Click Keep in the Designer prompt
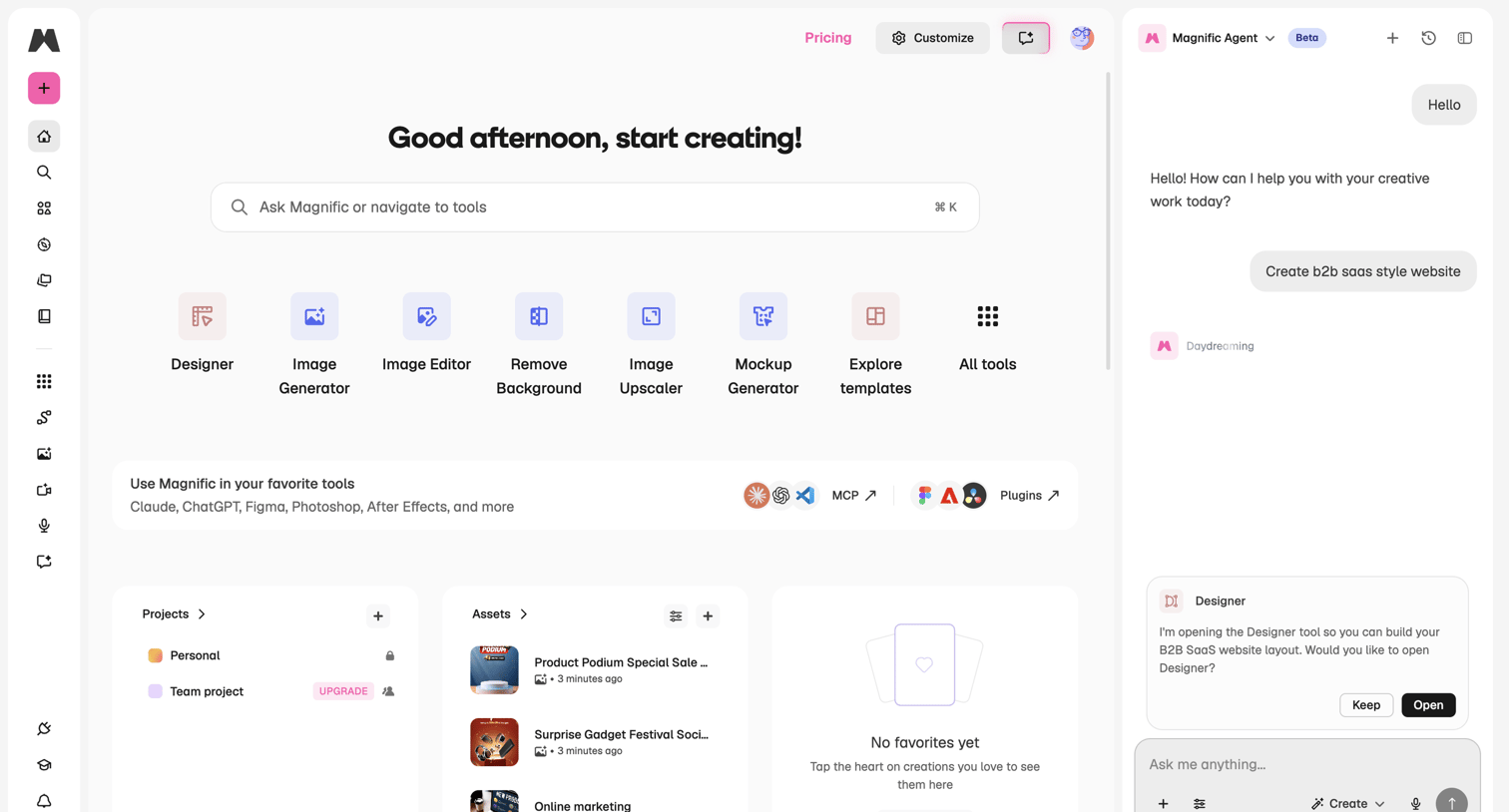 pyautogui.click(x=1366, y=705)
